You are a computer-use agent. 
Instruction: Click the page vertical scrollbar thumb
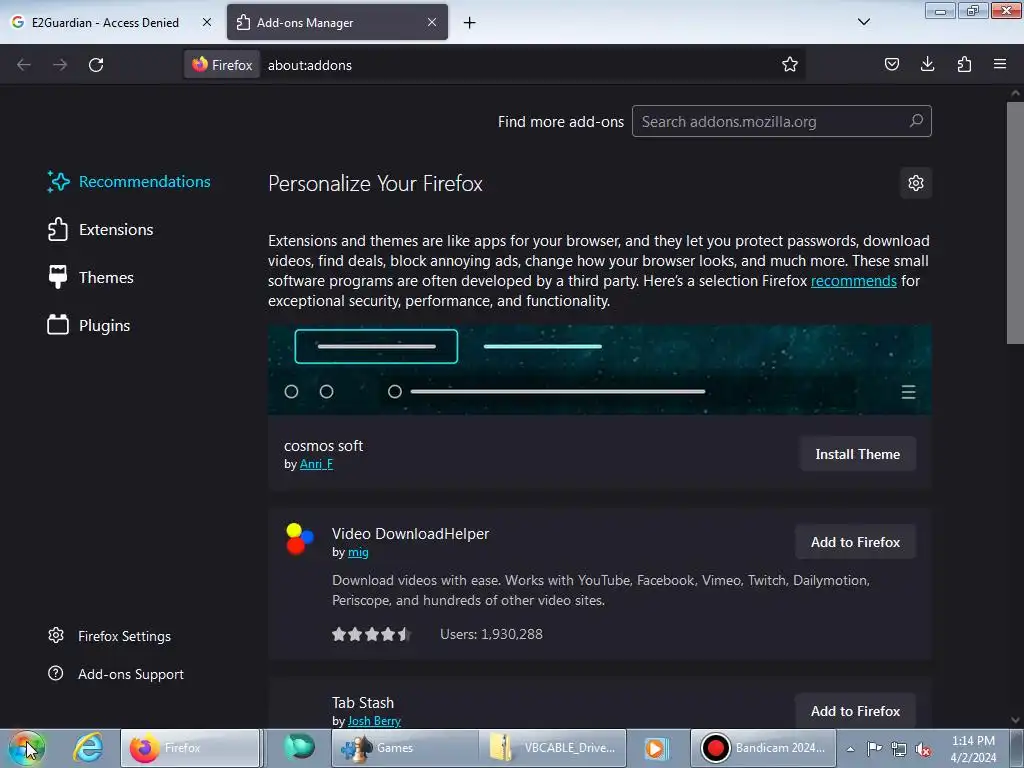(1015, 222)
